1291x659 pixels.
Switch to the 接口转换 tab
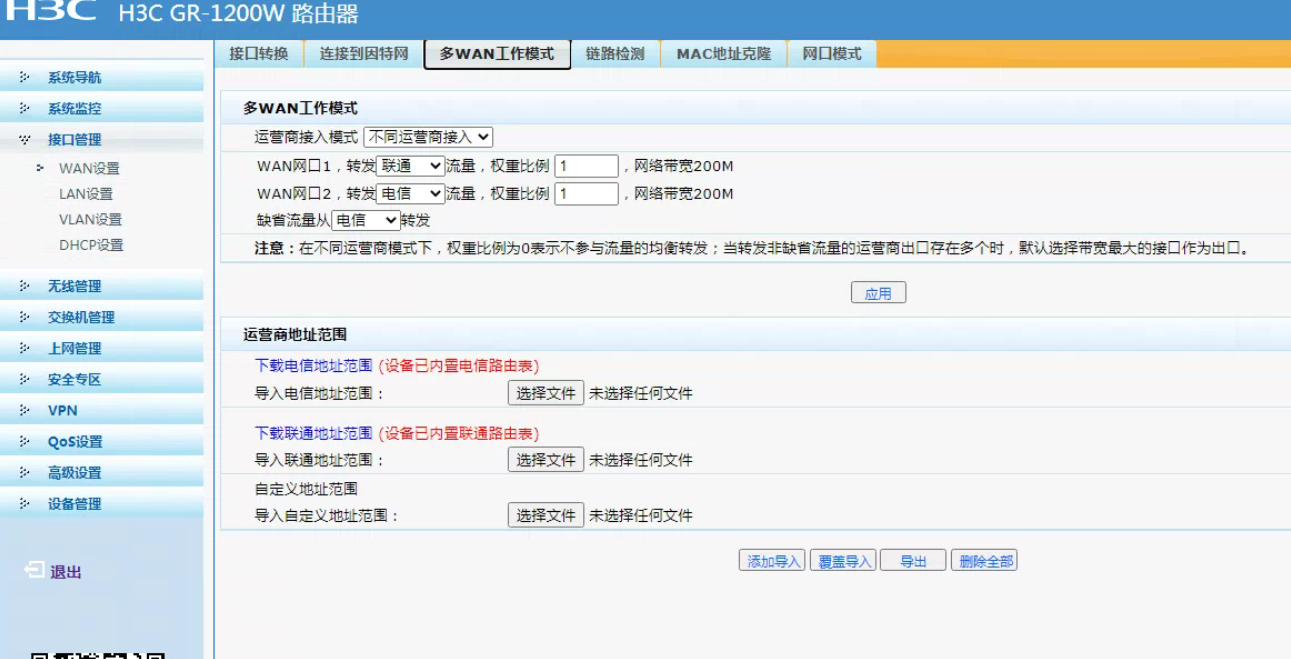pyautogui.click(x=258, y=54)
